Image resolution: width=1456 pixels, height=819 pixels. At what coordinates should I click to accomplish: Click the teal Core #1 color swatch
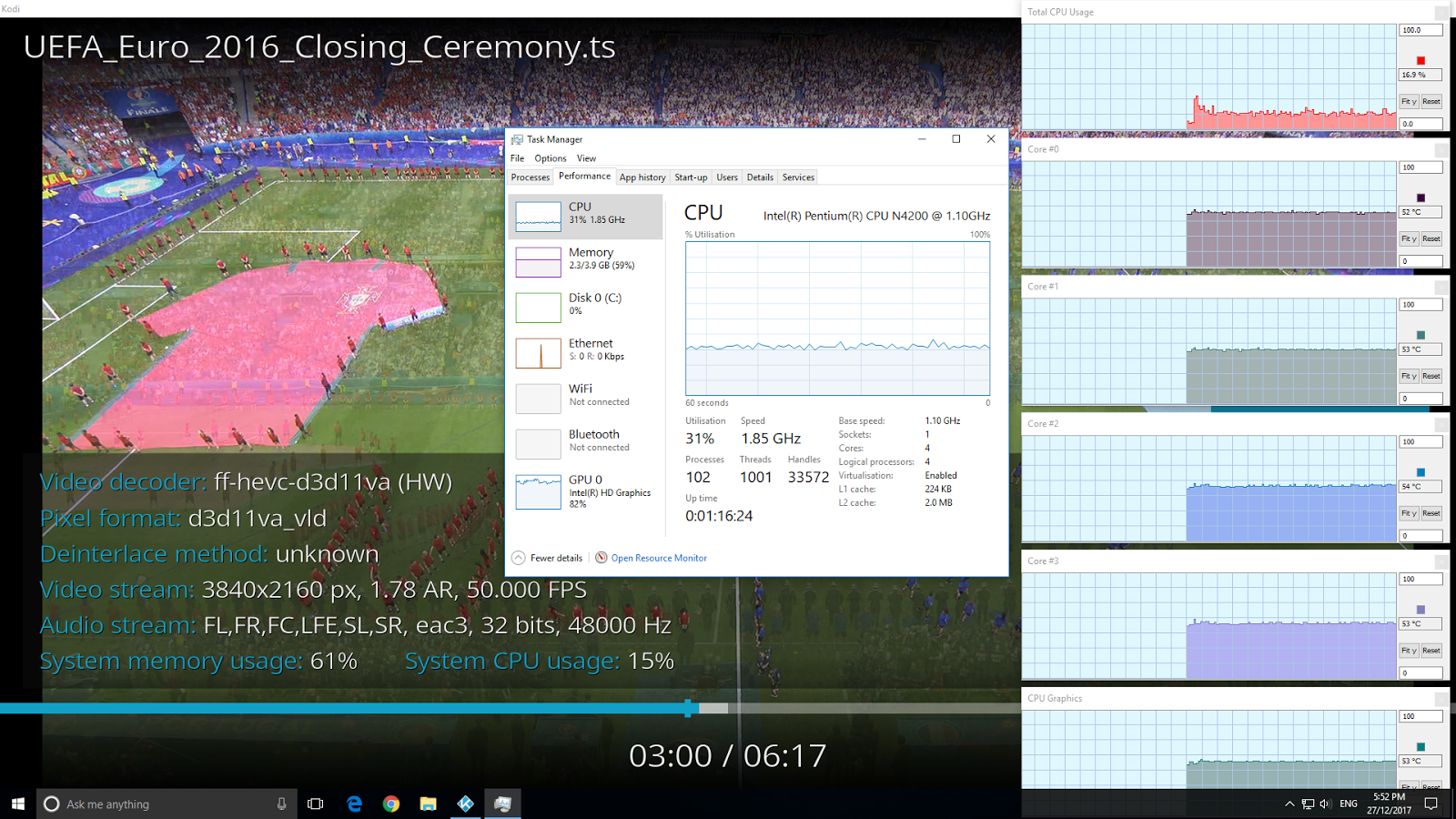pyautogui.click(x=1421, y=336)
